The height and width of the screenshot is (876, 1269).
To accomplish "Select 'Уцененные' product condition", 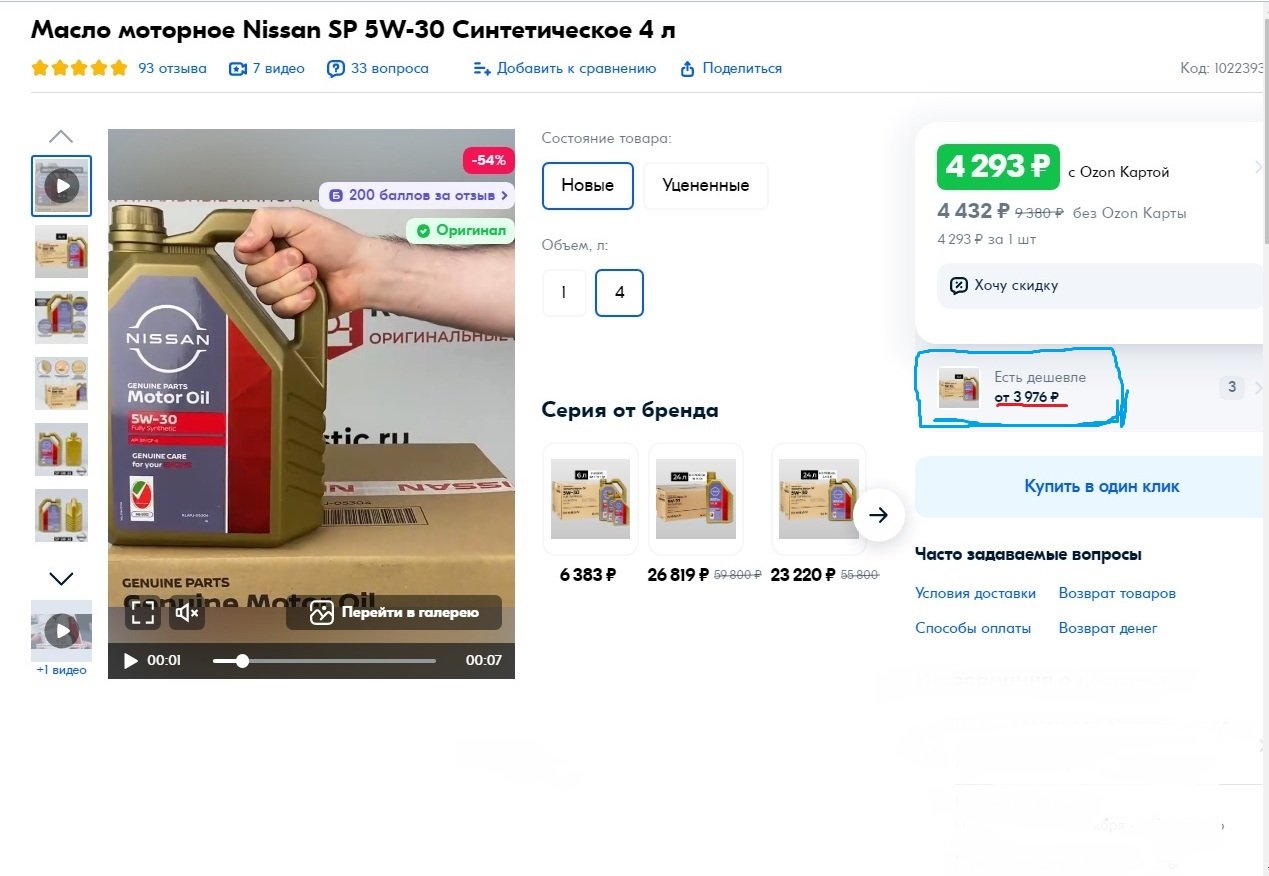I will [706, 186].
